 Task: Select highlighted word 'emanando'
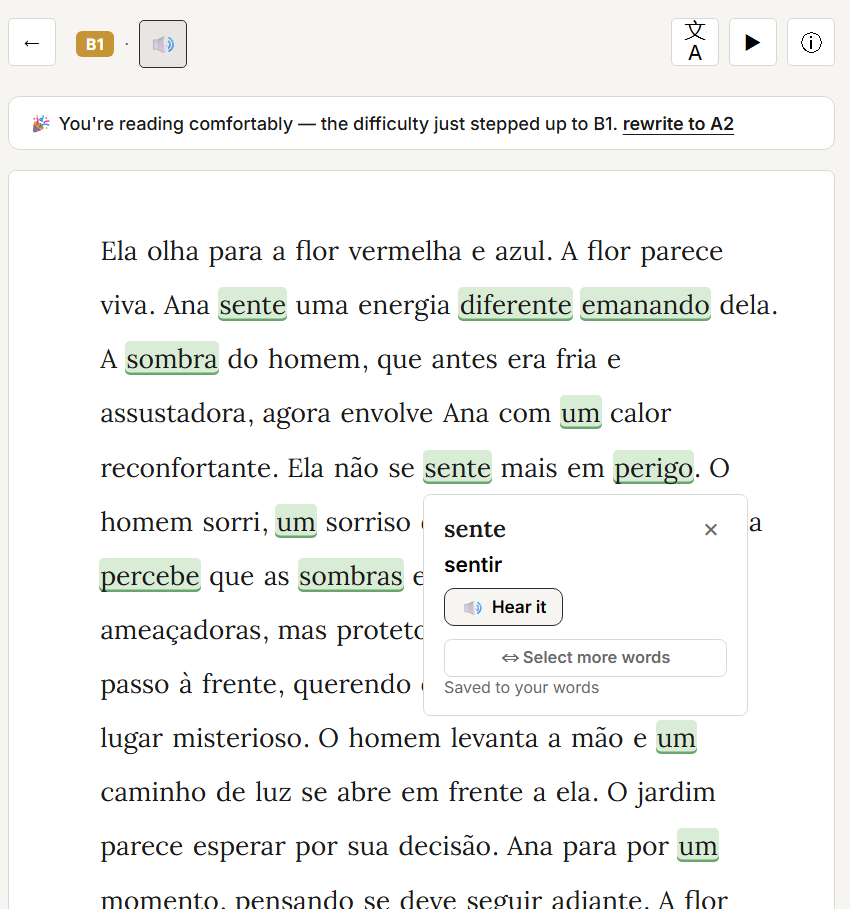pyautogui.click(x=645, y=304)
